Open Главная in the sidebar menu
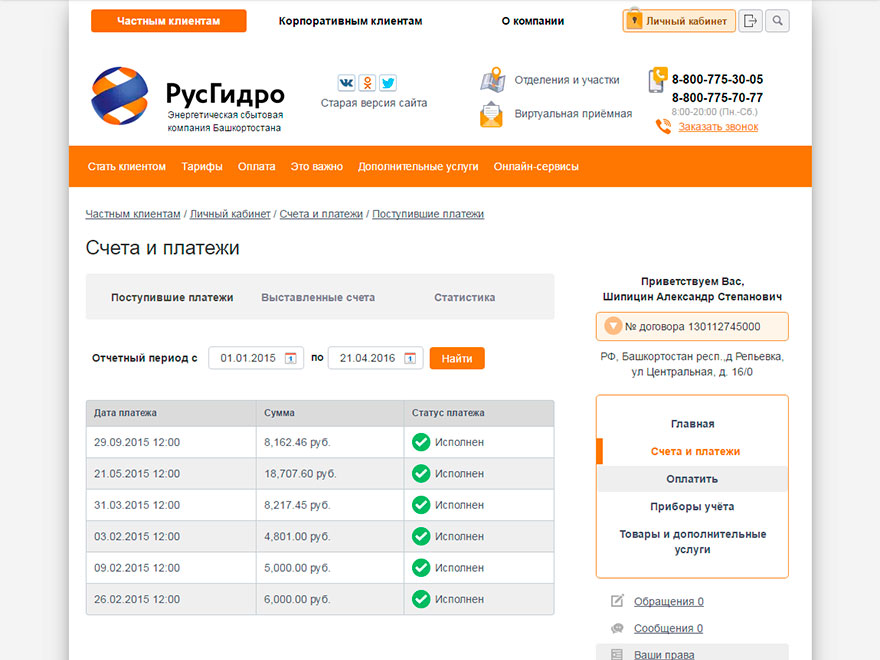This screenshot has width=880, height=660. point(693,424)
